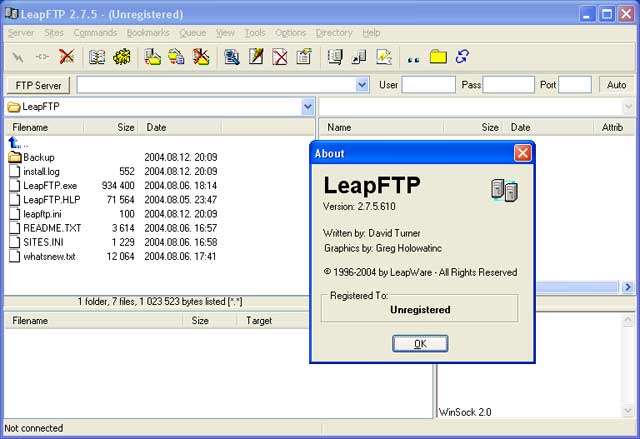Click the two-dots toolbar icon

(x=413, y=58)
